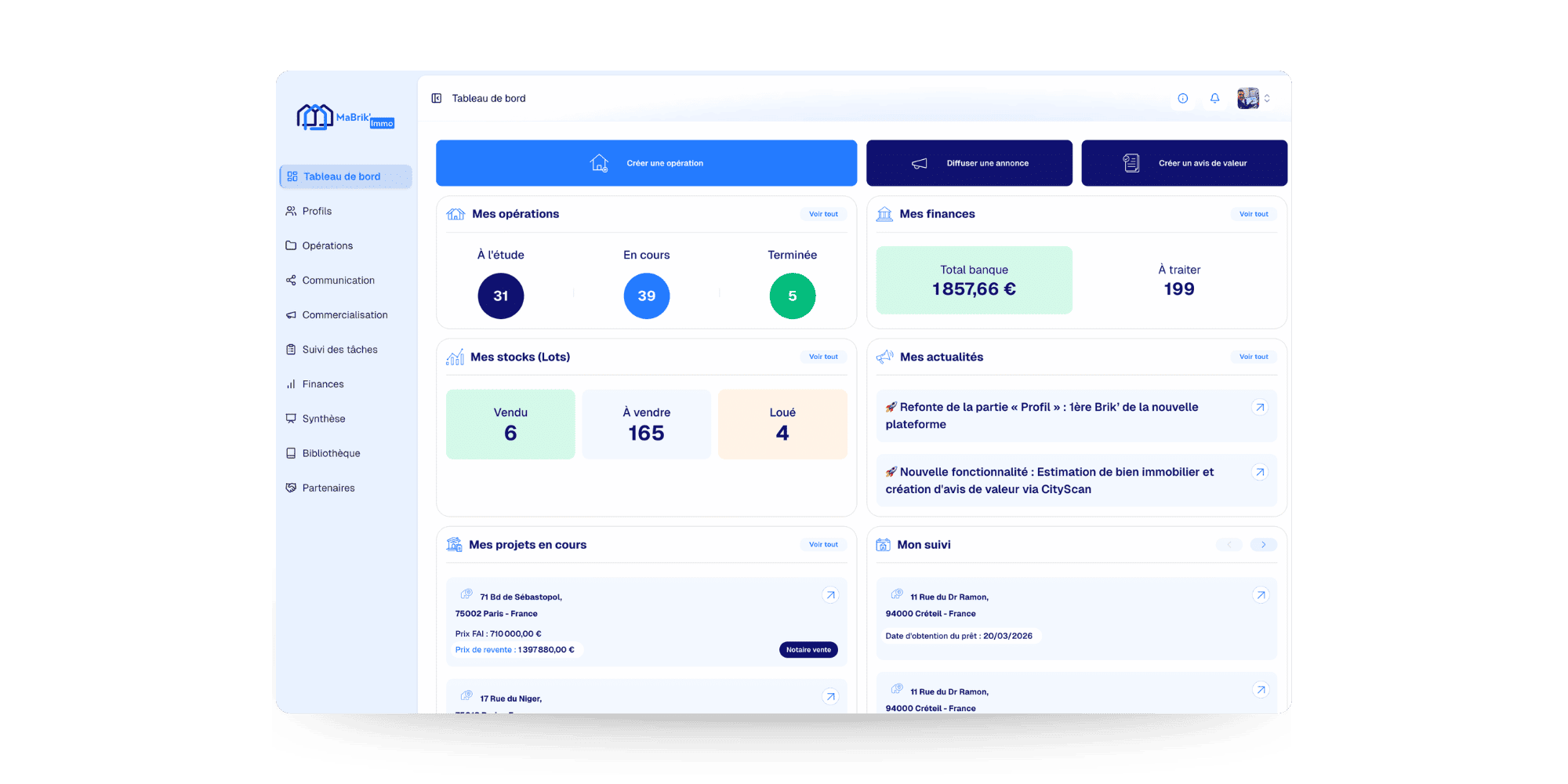Click Voir tout in Mes projets en cours
Image resolution: width=1568 pixels, height=784 pixels.
point(823,544)
